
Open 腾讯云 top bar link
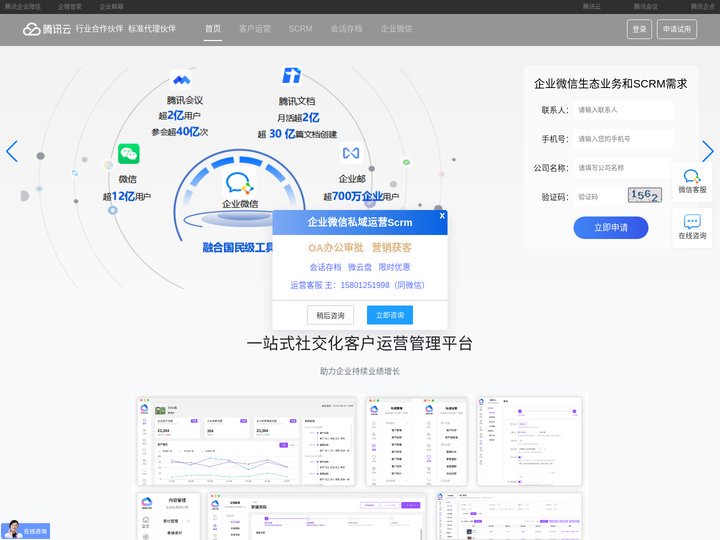click(x=592, y=6)
